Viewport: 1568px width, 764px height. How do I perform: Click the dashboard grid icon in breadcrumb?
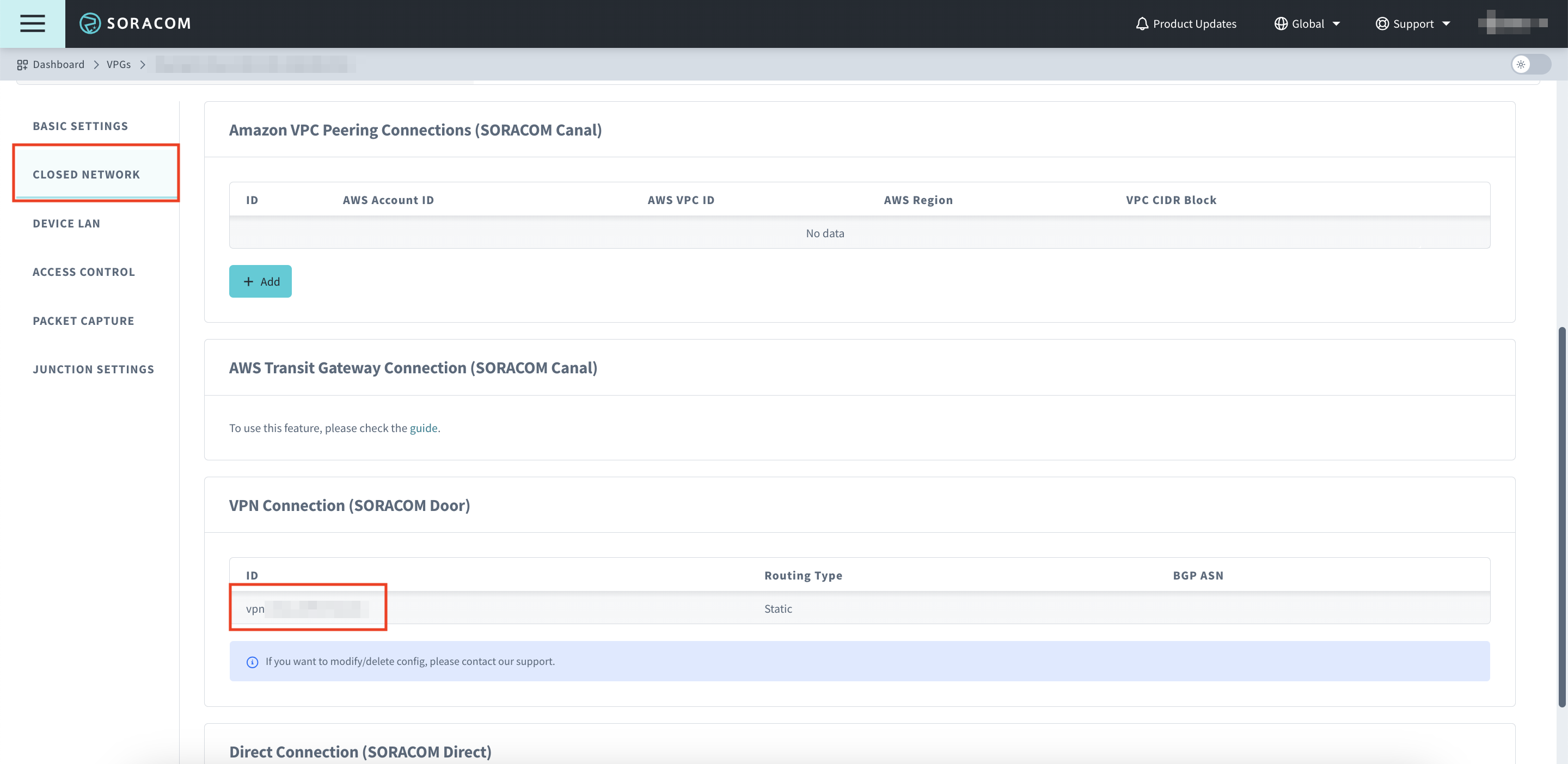tap(22, 64)
